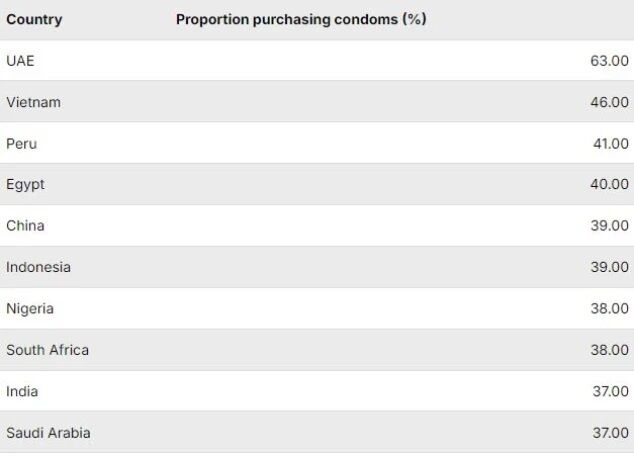Select the Indonesia country cell
Viewport: 634px width, 457px height.
pyautogui.click(x=38, y=267)
